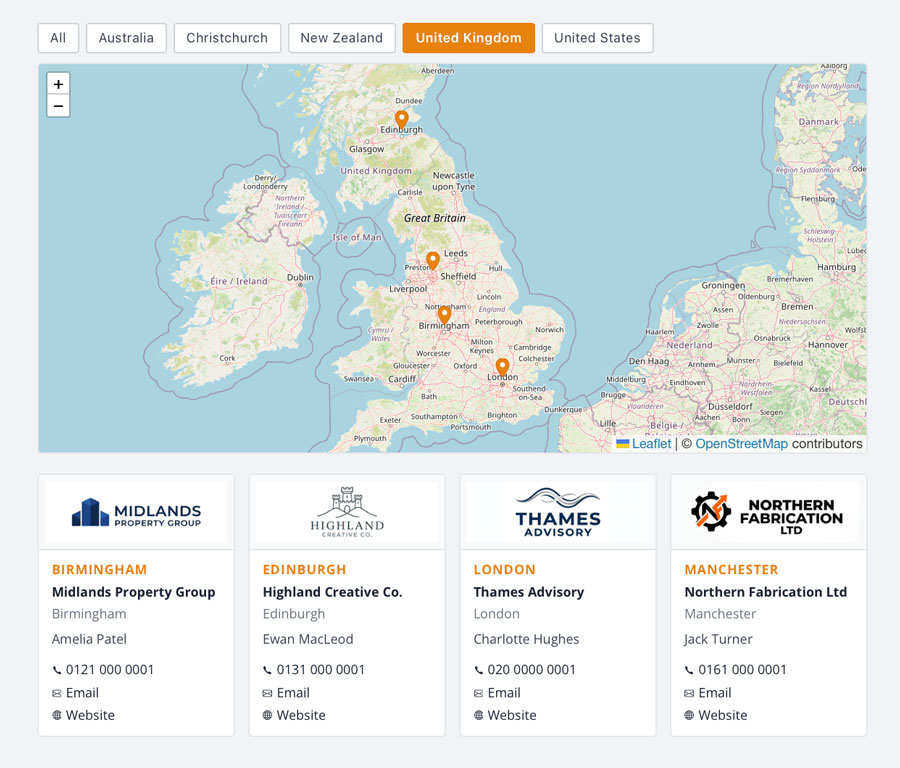Viewport: 900px width, 768px height.
Task: Email Highland Creative Co.
Action: click(x=292, y=692)
